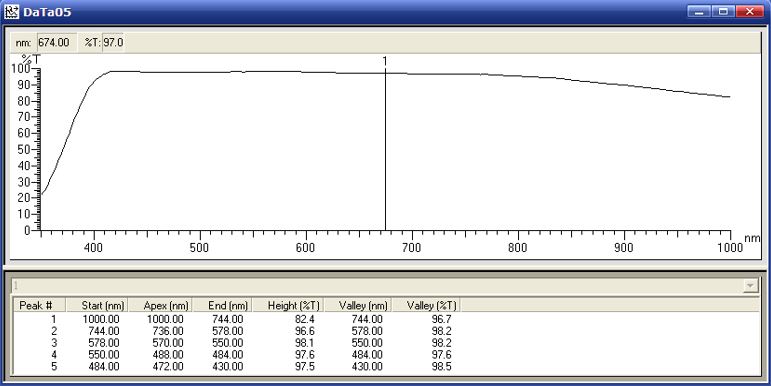Select peak row 3 with apex 570.00
The width and height of the screenshot is (771, 386).
[237, 343]
